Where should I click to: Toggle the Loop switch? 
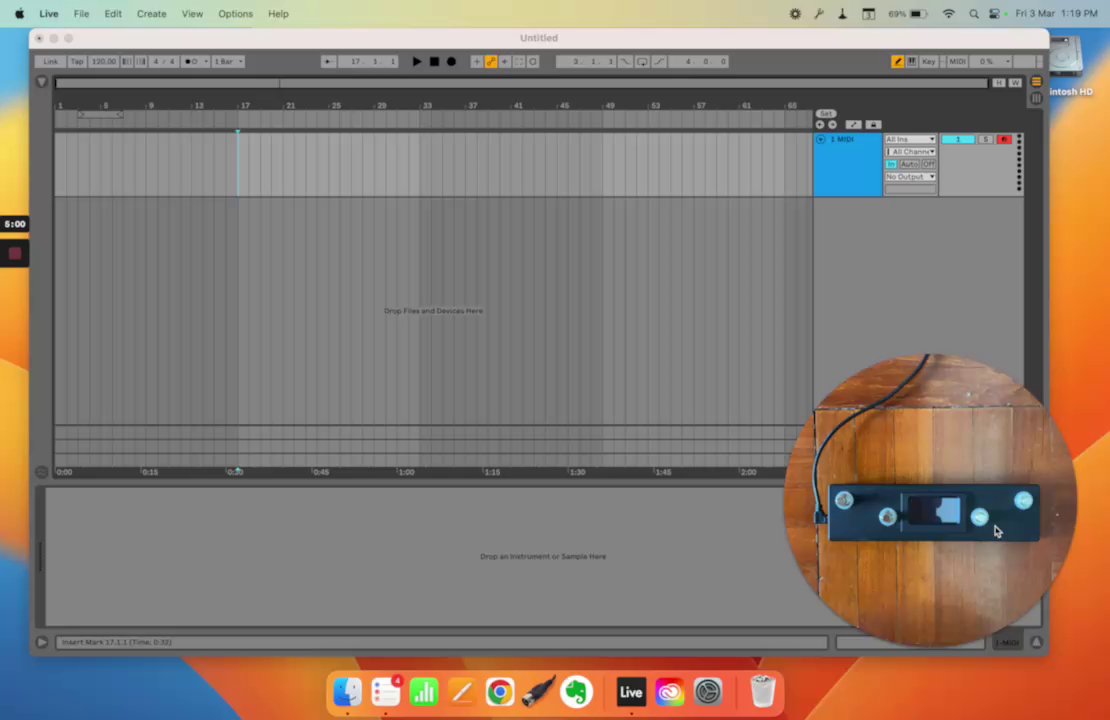coord(642,62)
